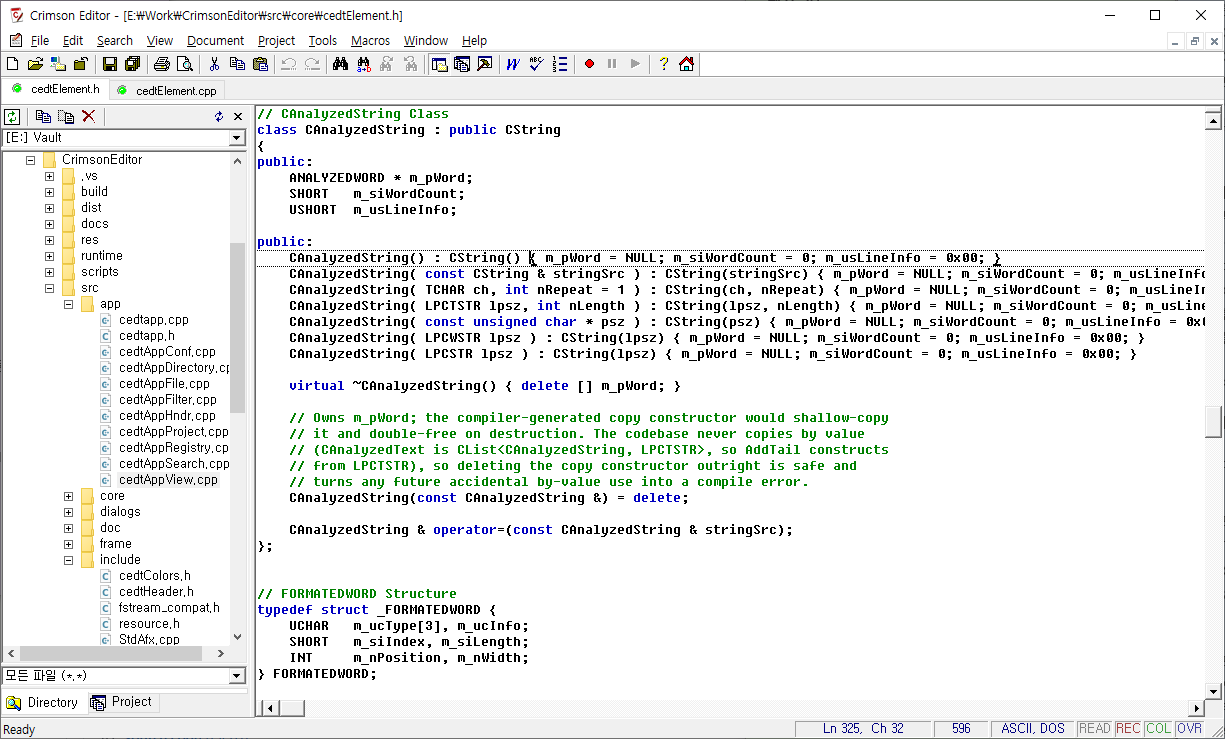Click the blue sync arrows icon in directory panel
The image size is (1225, 739).
[x=219, y=116]
